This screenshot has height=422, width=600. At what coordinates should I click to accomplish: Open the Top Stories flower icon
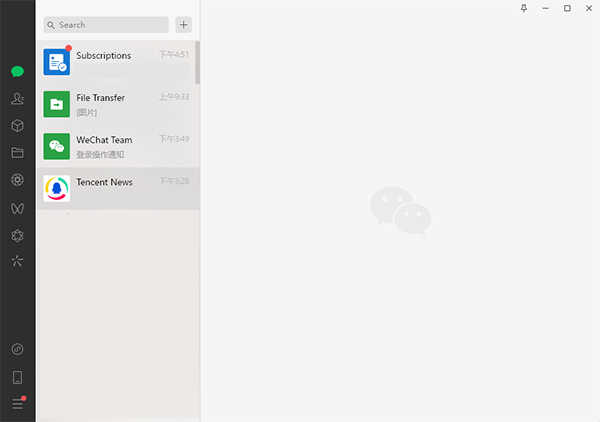[x=17, y=235]
